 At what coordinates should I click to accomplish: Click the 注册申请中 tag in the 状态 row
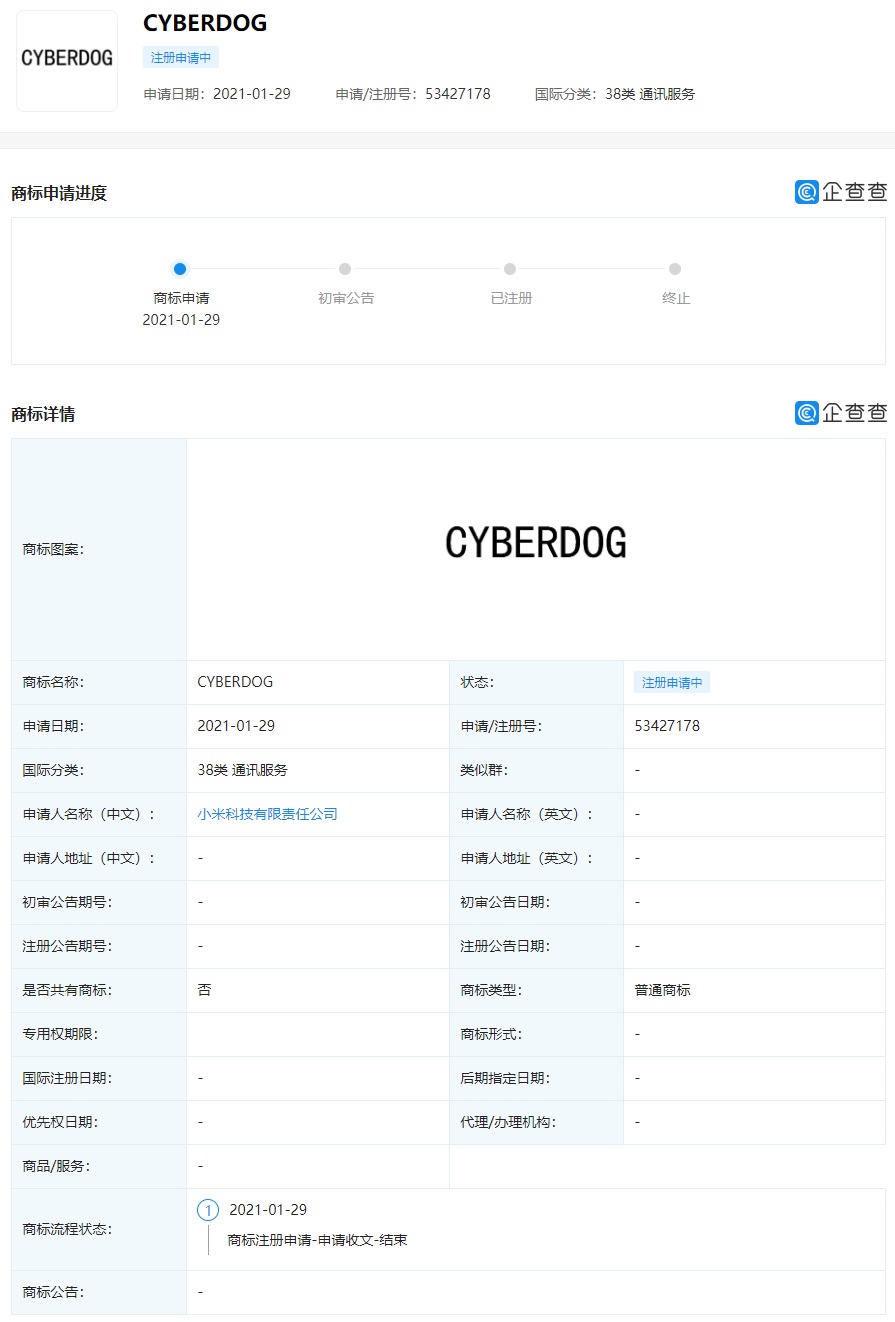[x=671, y=682]
